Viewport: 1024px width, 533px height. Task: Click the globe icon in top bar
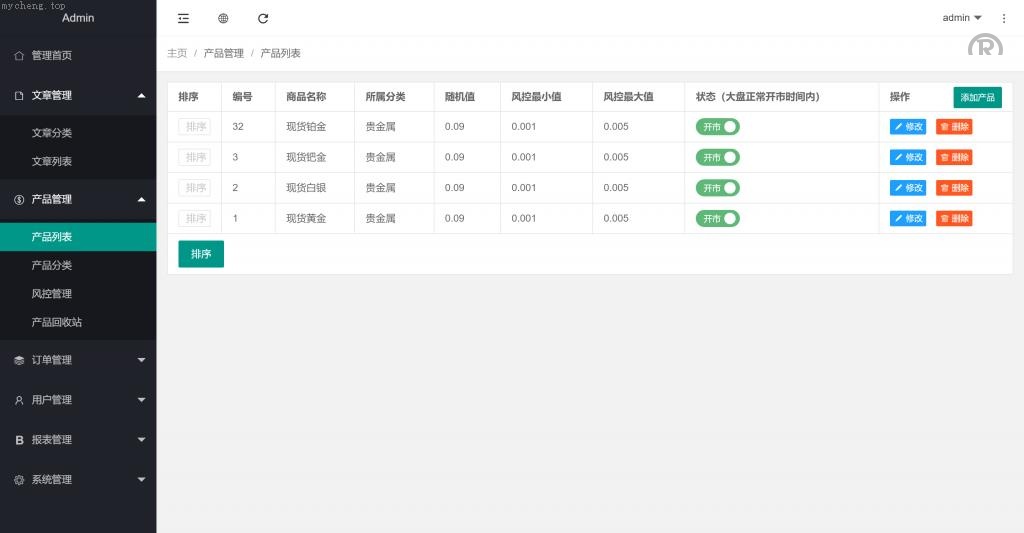(x=223, y=18)
